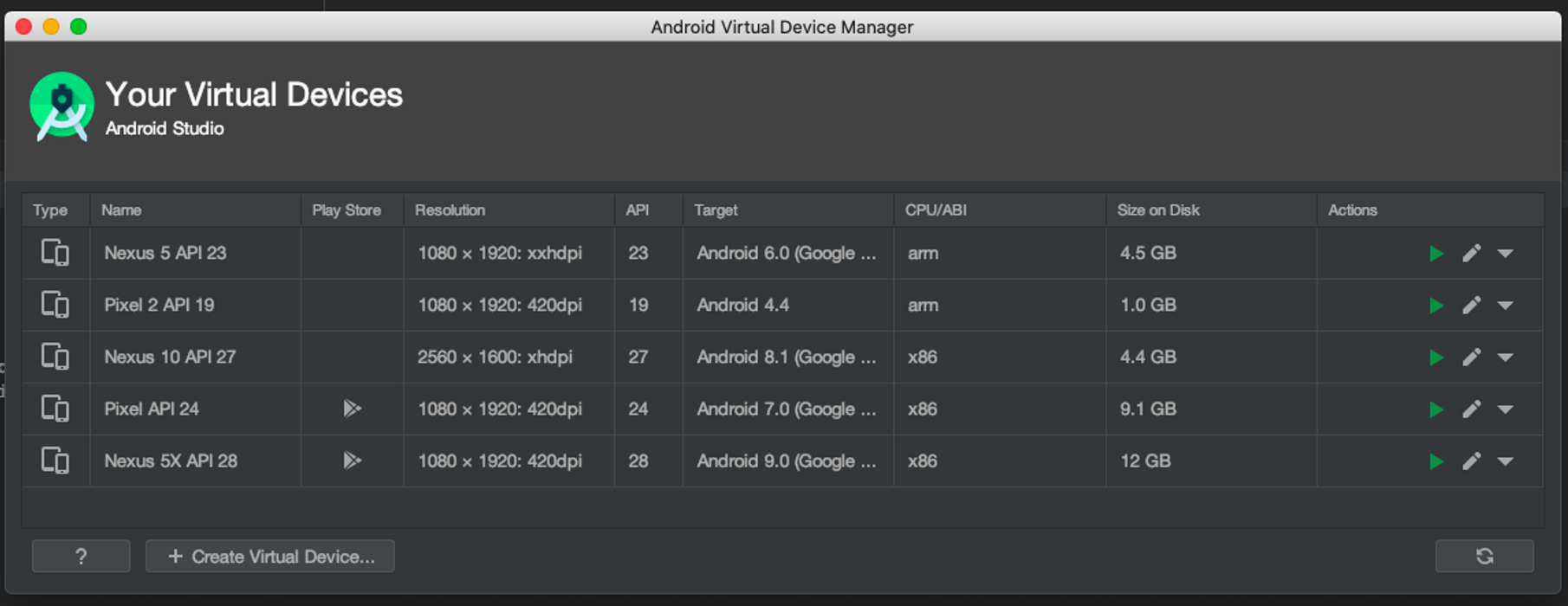1568x606 pixels.
Task: Click the Android Studio logo
Action: [x=62, y=106]
